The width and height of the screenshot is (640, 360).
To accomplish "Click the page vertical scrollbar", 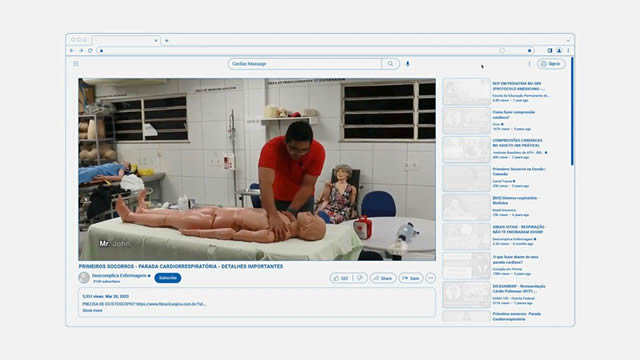I will (572, 111).
